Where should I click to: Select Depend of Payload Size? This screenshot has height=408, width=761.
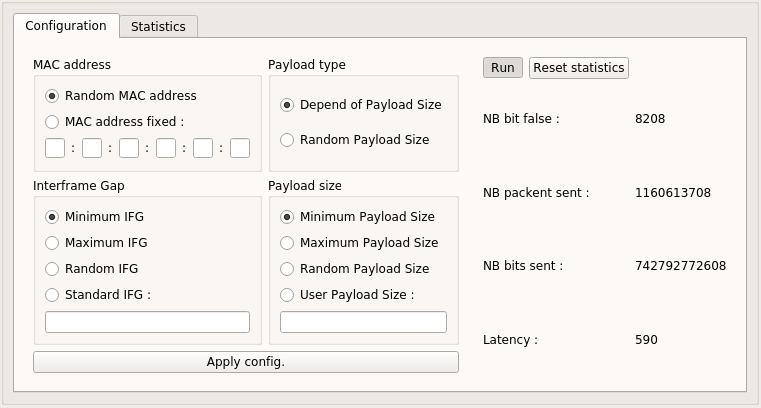[361, 105]
